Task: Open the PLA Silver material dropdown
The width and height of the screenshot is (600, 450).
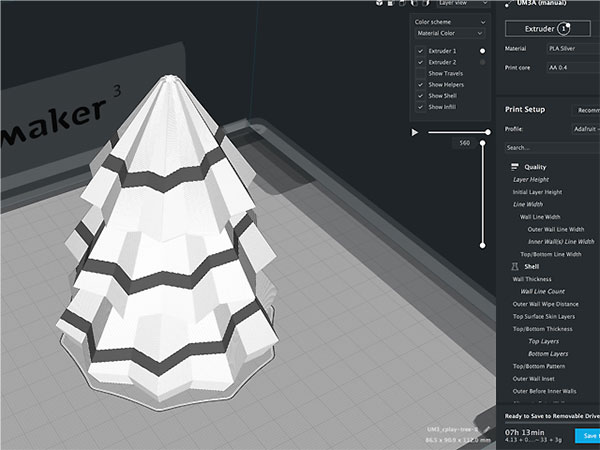Action: (570, 48)
